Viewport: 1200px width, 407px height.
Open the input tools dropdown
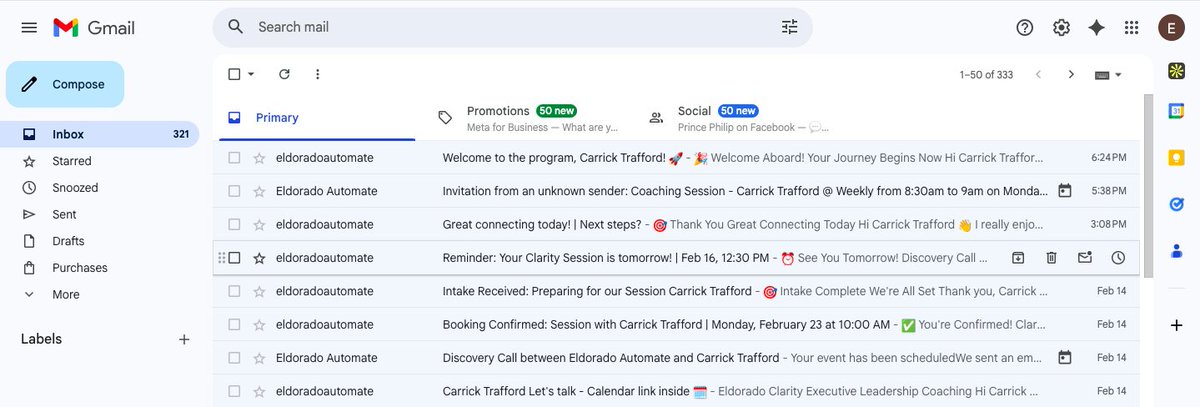(1109, 74)
